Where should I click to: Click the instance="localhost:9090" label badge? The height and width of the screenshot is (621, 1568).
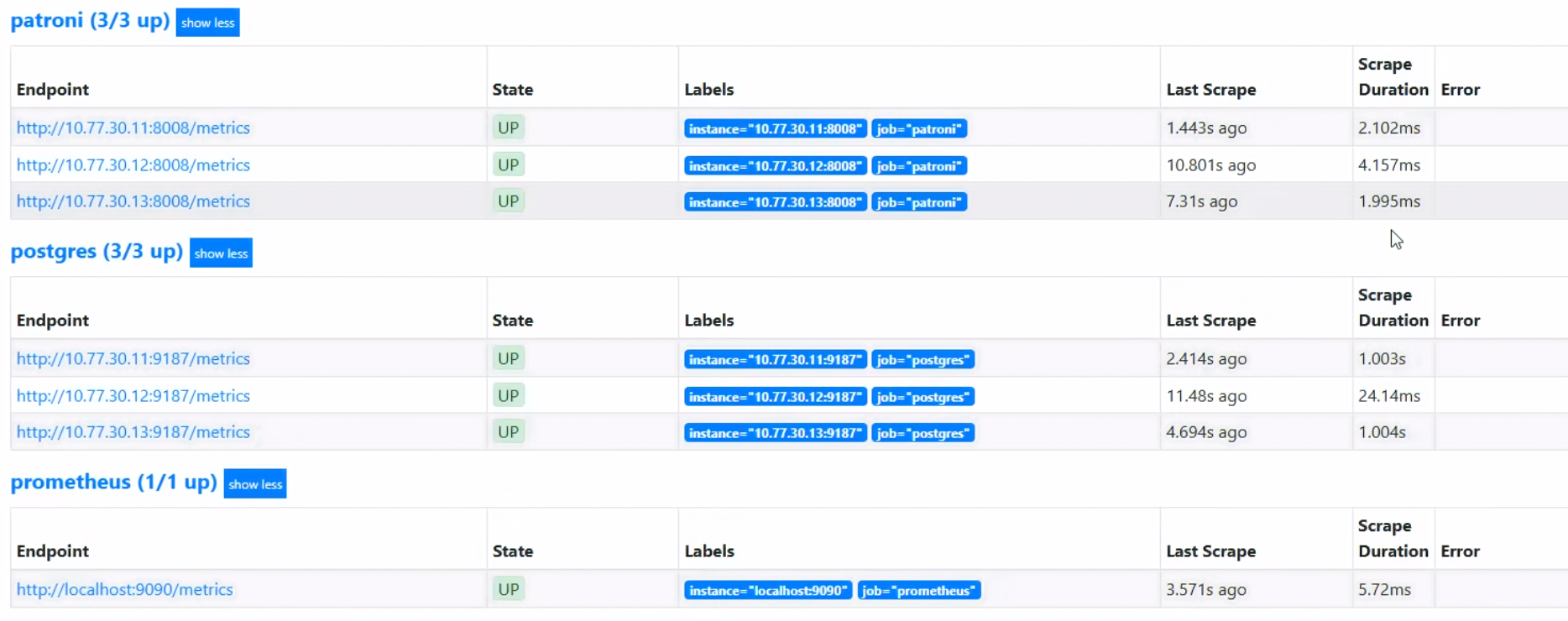coord(768,591)
